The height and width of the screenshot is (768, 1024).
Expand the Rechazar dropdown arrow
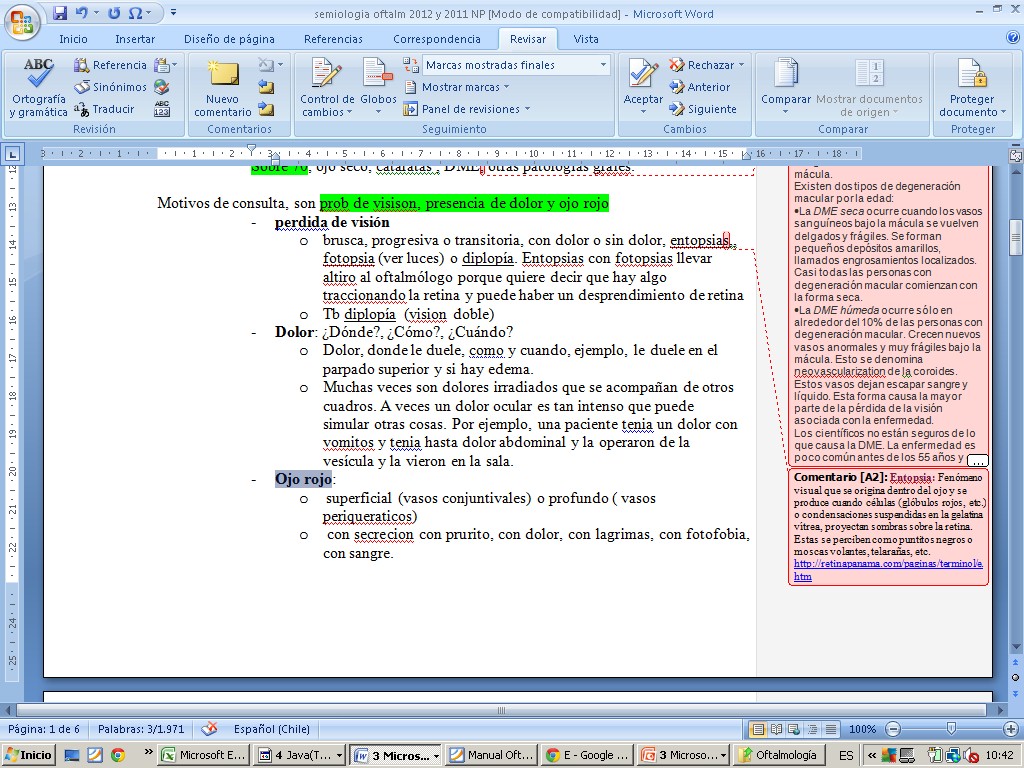pyautogui.click(x=741, y=65)
